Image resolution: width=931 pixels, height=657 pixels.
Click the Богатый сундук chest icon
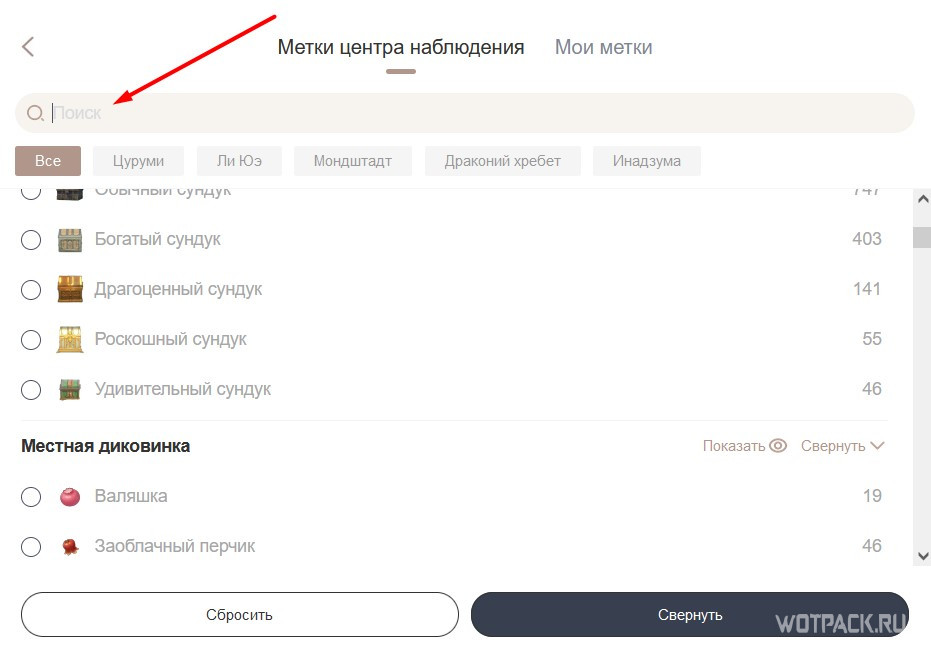coord(69,239)
